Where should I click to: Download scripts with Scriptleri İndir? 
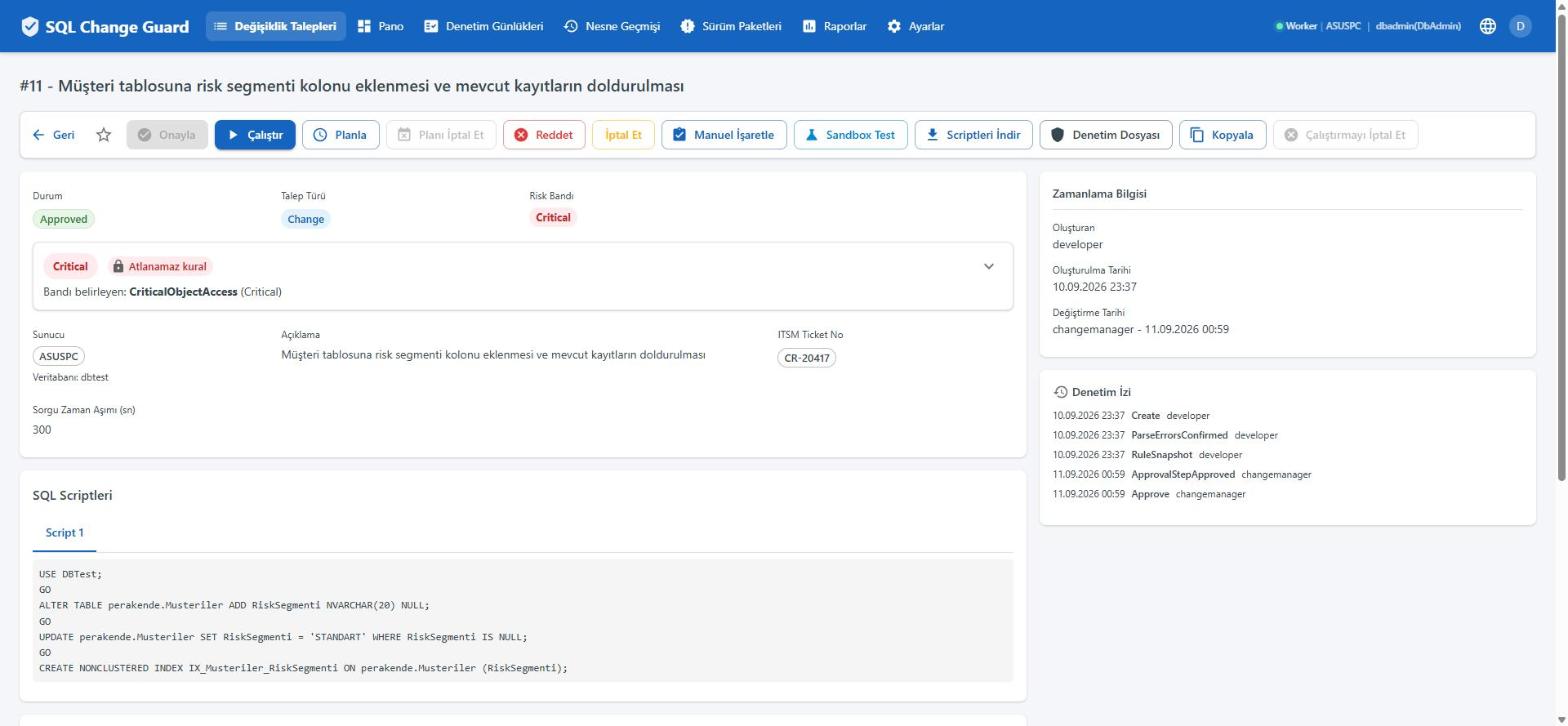974,135
